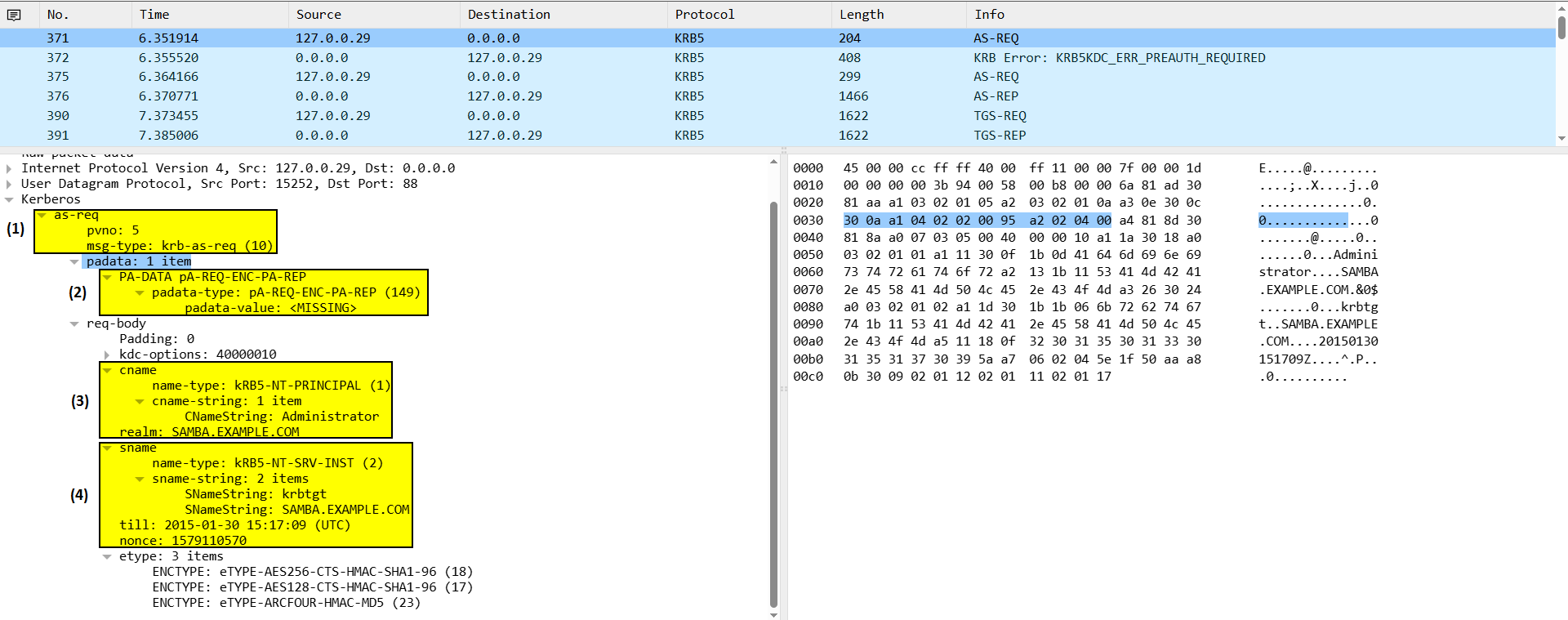Viewport: 1568px width, 620px height.
Task: Click the packet list scroll-down arrow
Action: tap(1561, 139)
